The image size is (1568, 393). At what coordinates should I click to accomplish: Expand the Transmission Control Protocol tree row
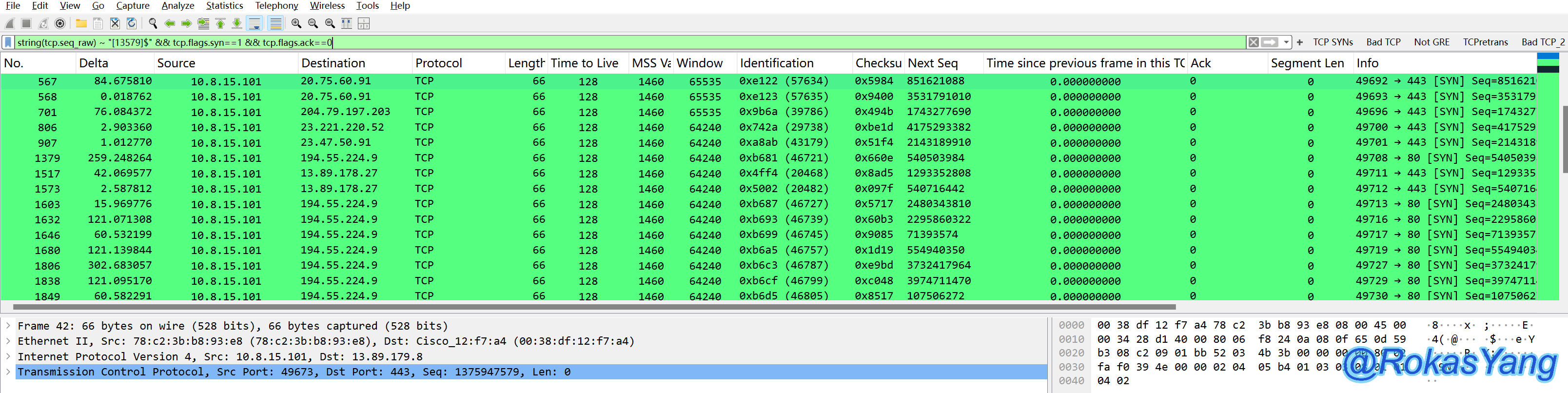pos(8,372)
